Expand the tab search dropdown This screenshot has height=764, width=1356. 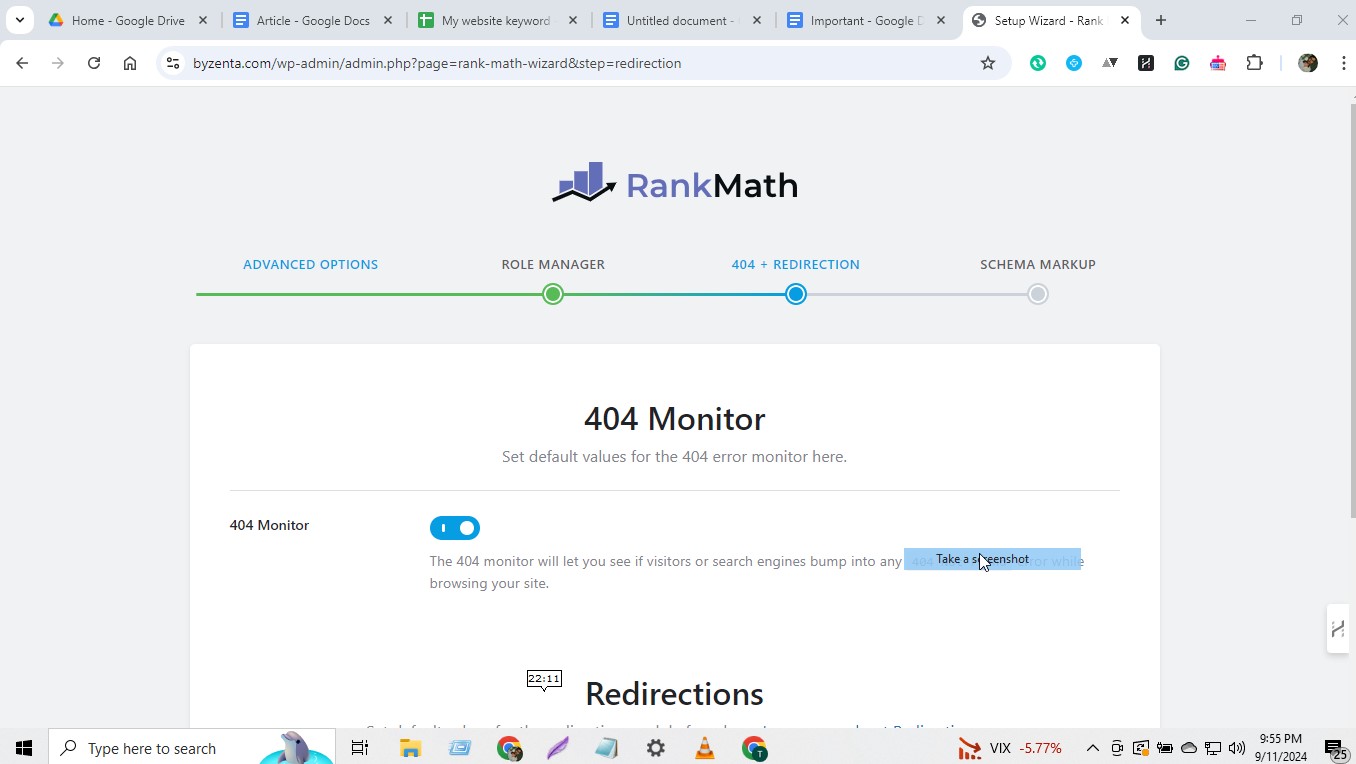click(19, 20)
